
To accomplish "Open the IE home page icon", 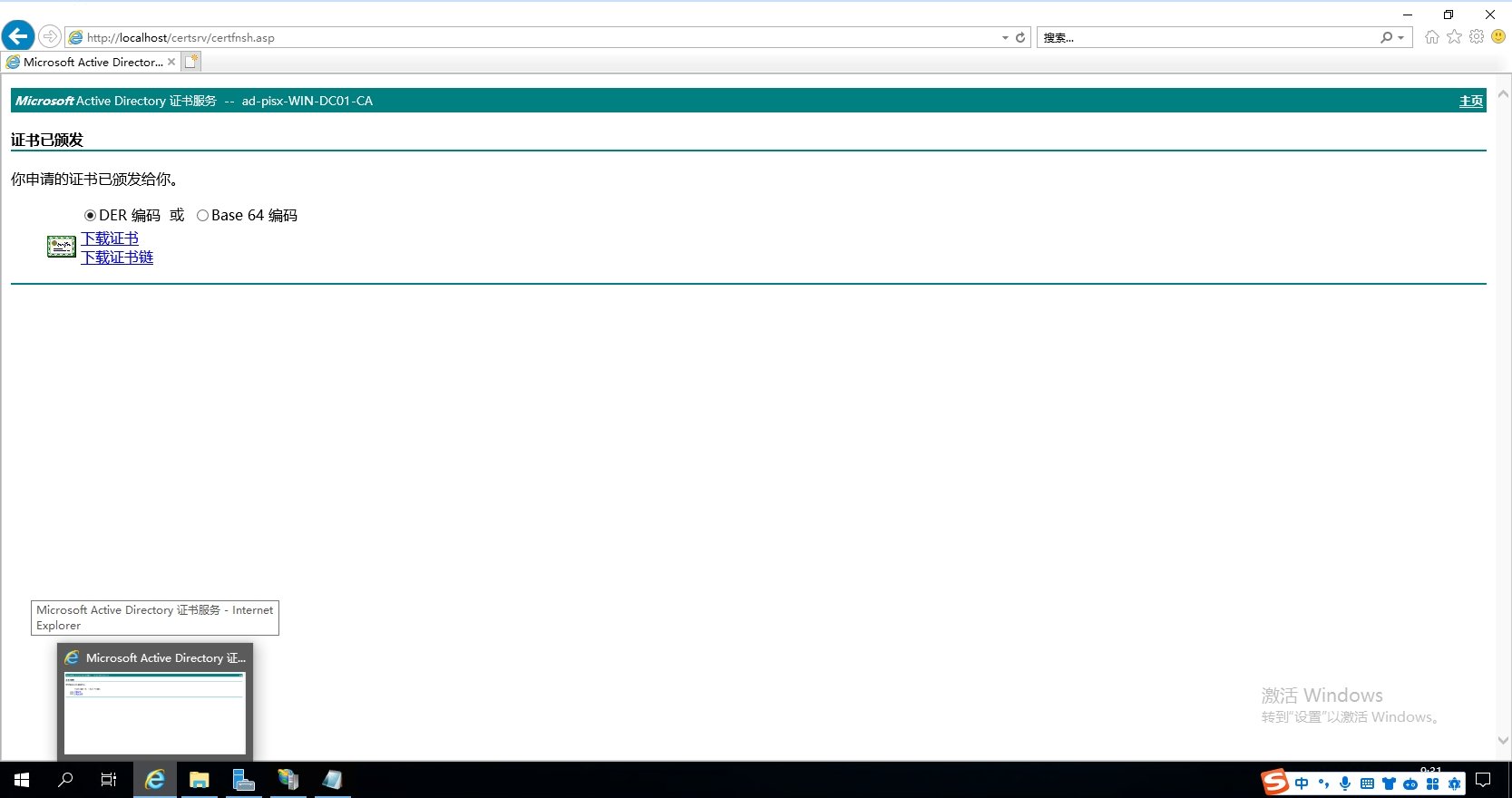I will point(1431,36).
